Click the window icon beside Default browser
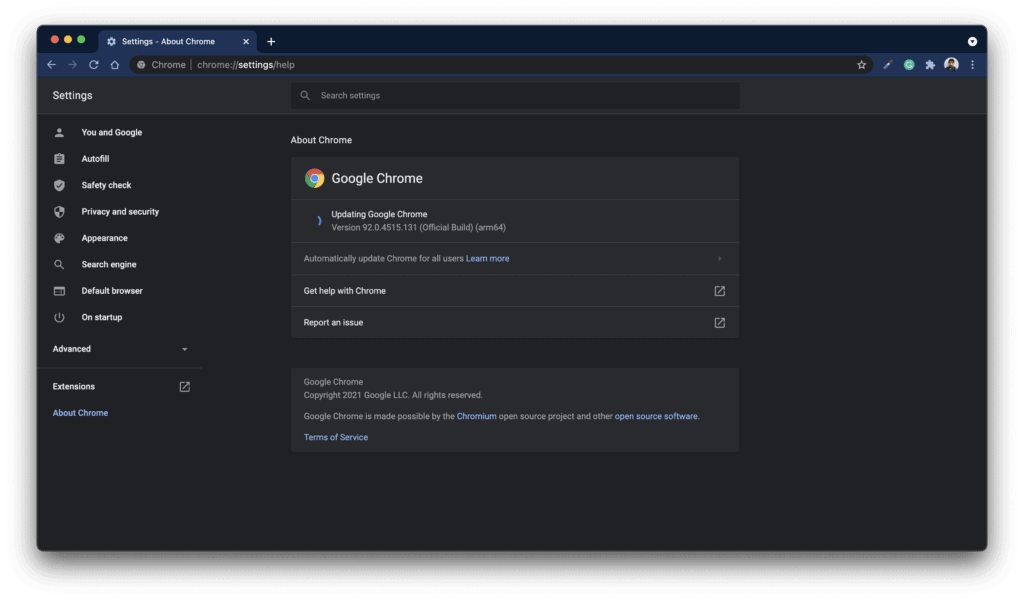Image resolution: width=1024 pixels, height=600 pixels. click(59, 291)
